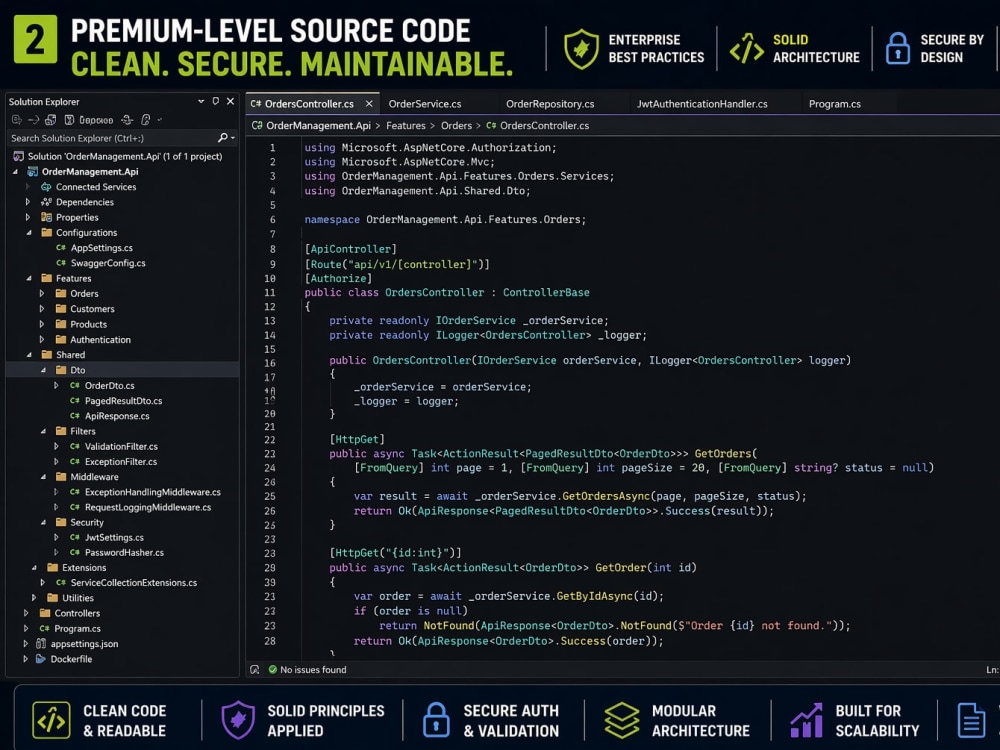
Task: Select ValidationFilter.cs file
Action: point(122,446)
